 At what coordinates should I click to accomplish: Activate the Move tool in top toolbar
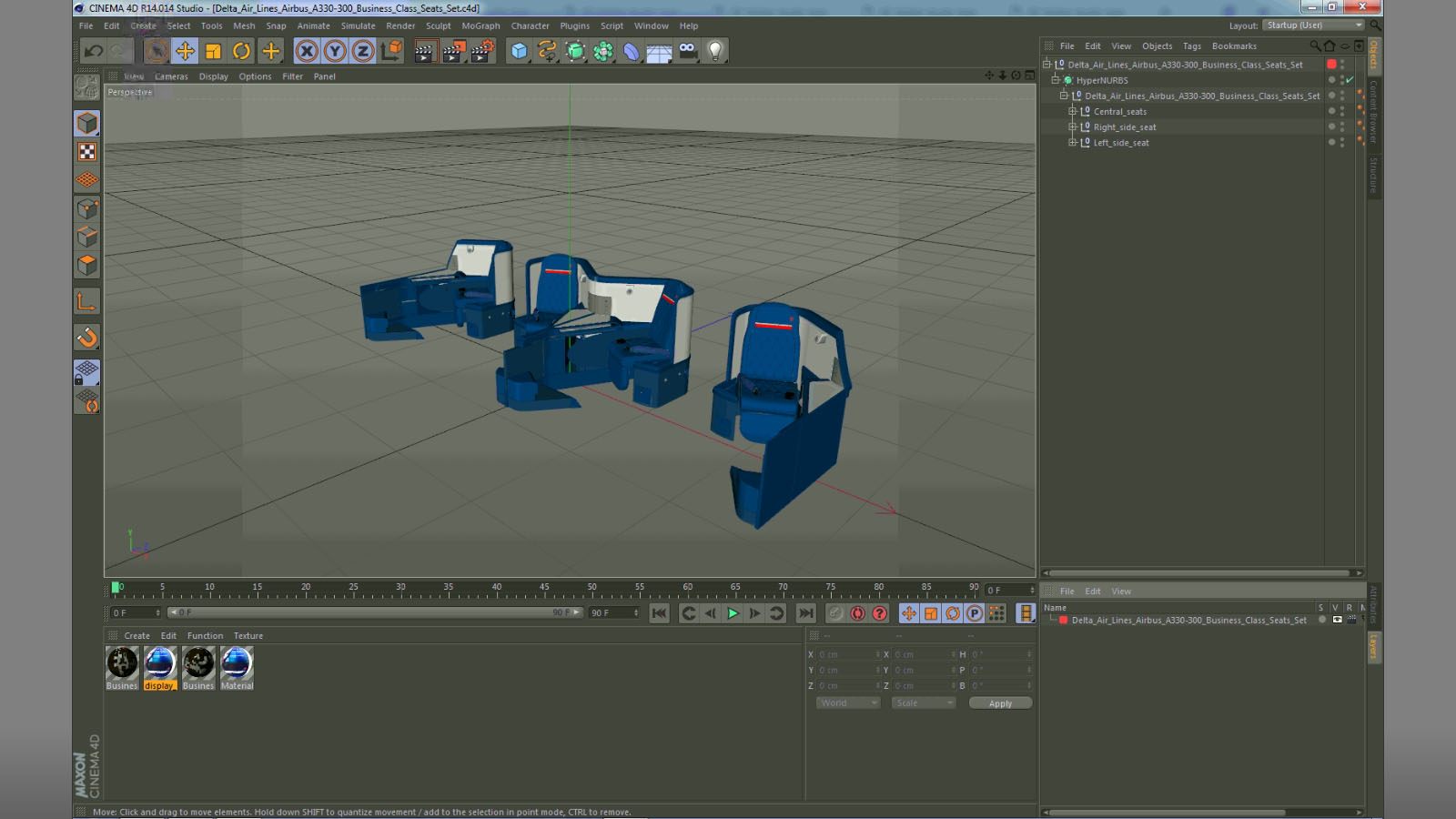[185, 51]
